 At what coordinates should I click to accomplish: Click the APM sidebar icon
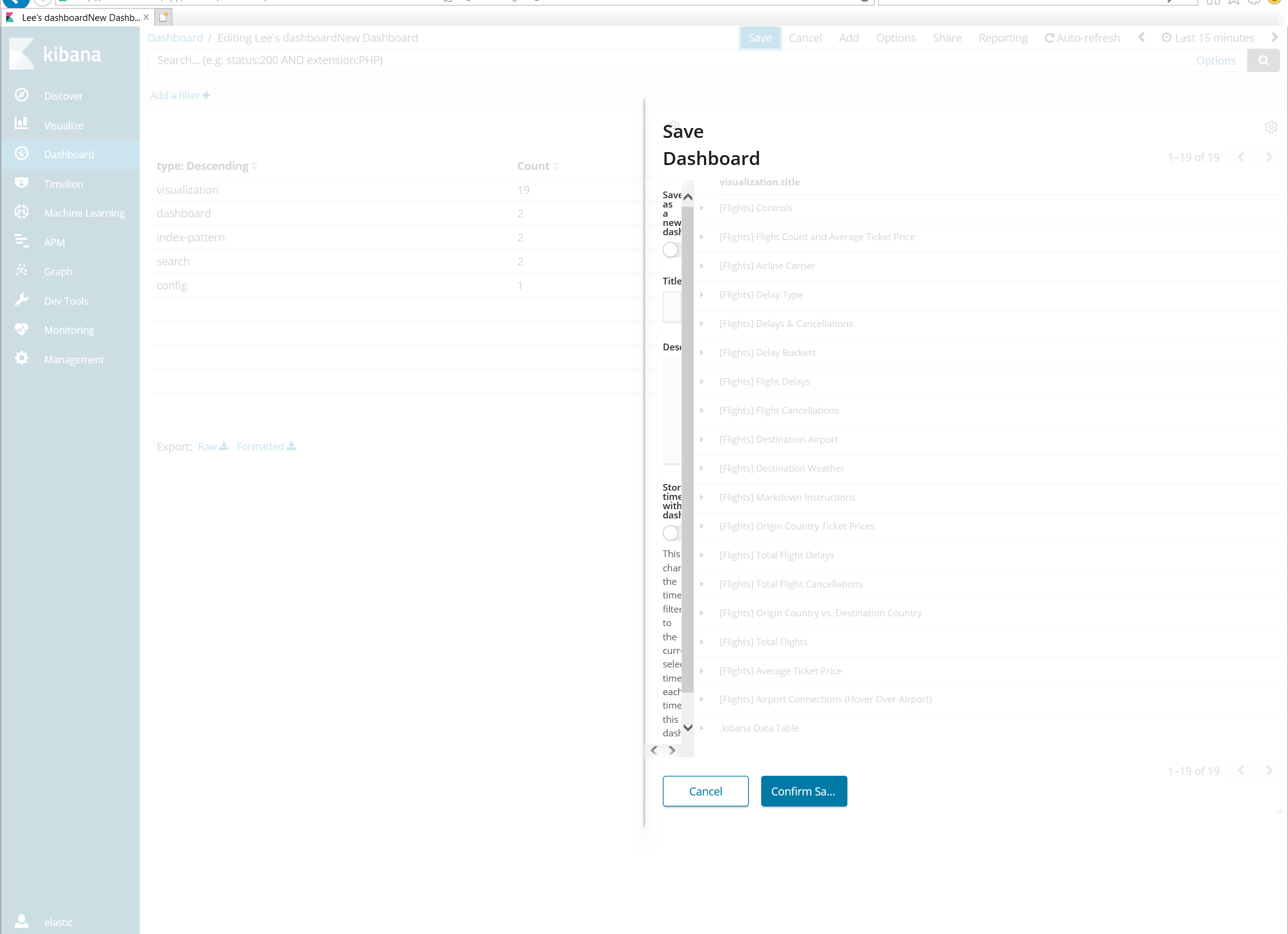click(22, 241)
